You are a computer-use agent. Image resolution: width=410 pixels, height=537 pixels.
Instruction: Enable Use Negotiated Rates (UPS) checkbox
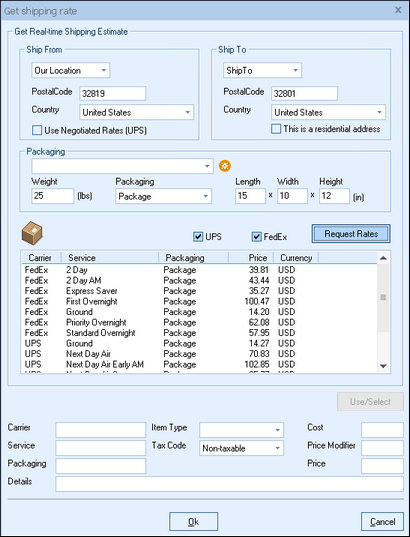pos(37,130)
